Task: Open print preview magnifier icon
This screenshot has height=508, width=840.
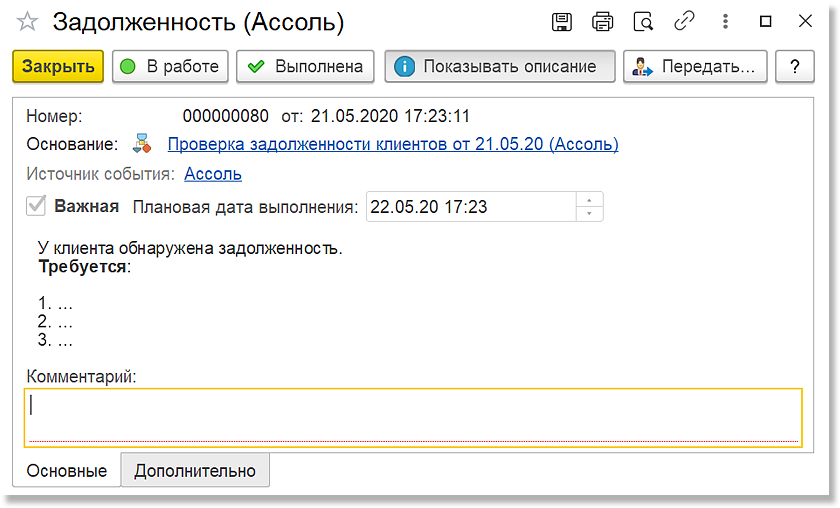Action: (643, 22)
